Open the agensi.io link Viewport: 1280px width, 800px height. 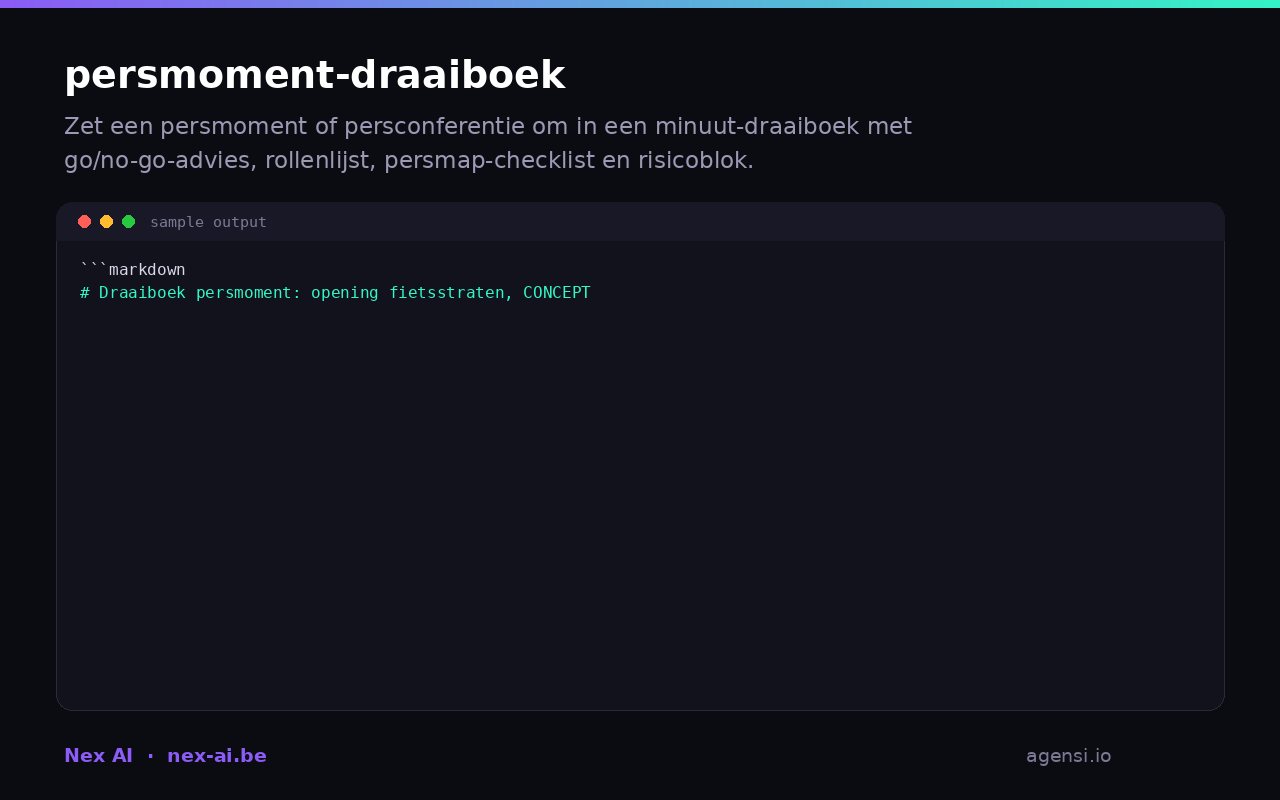tap(1068, 756)
